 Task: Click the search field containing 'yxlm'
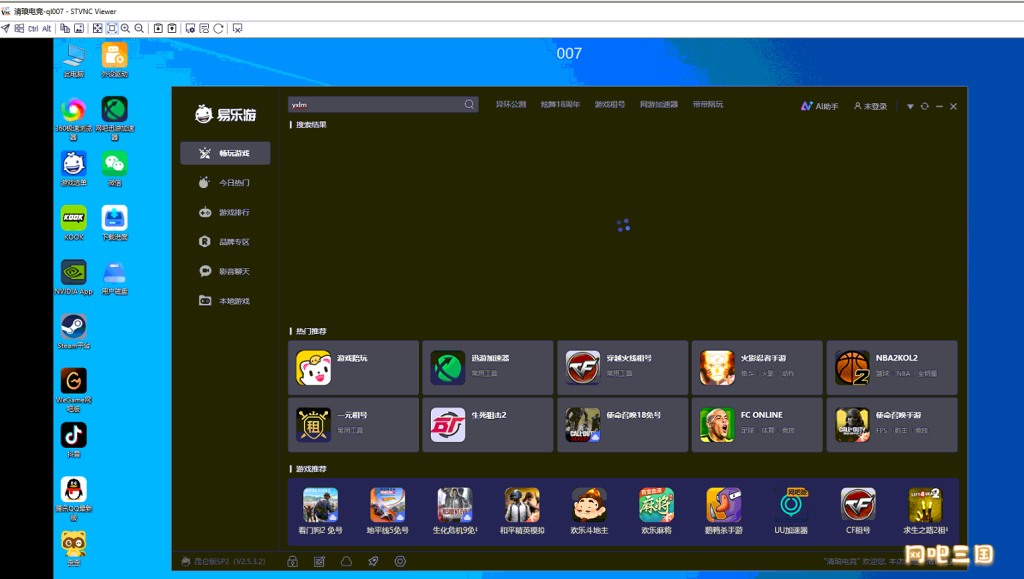point(383,104)
